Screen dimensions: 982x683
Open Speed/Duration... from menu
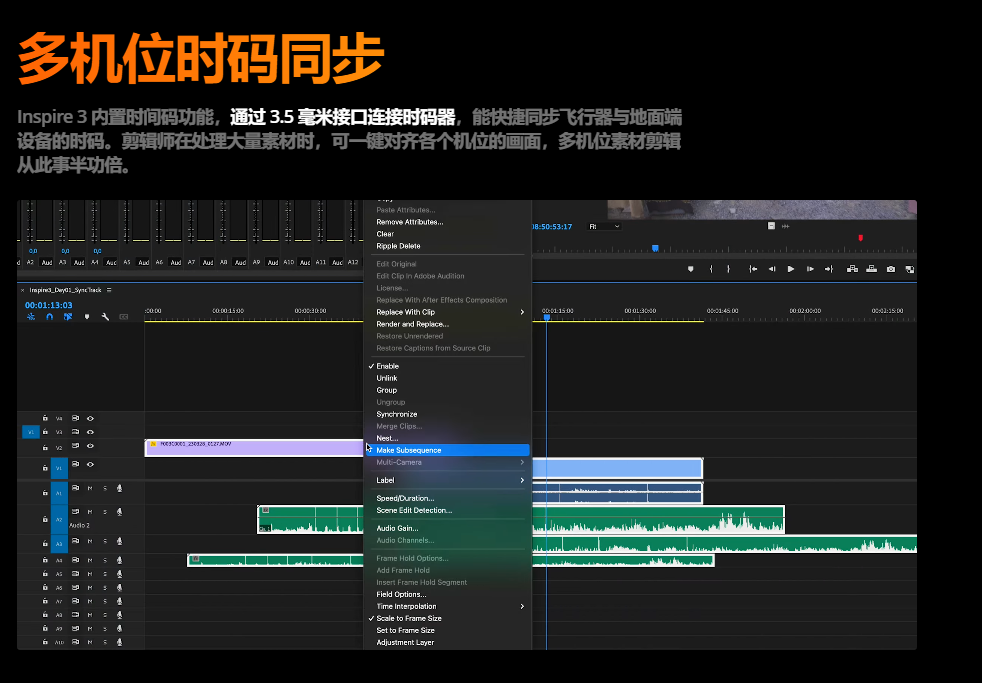[x=447, y=498]
